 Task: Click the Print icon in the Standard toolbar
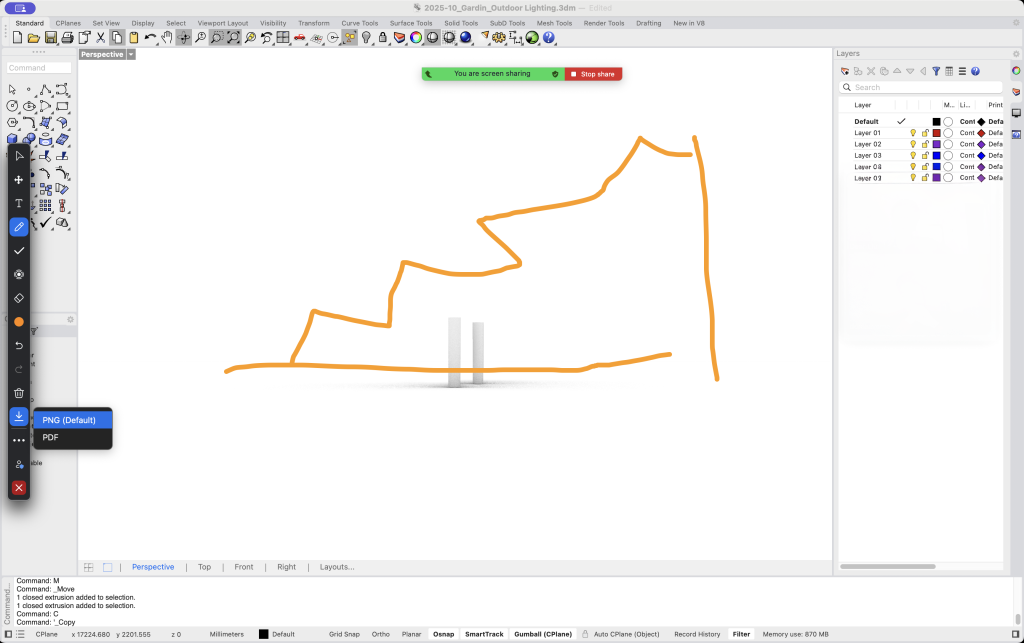[x=67, y=38]
